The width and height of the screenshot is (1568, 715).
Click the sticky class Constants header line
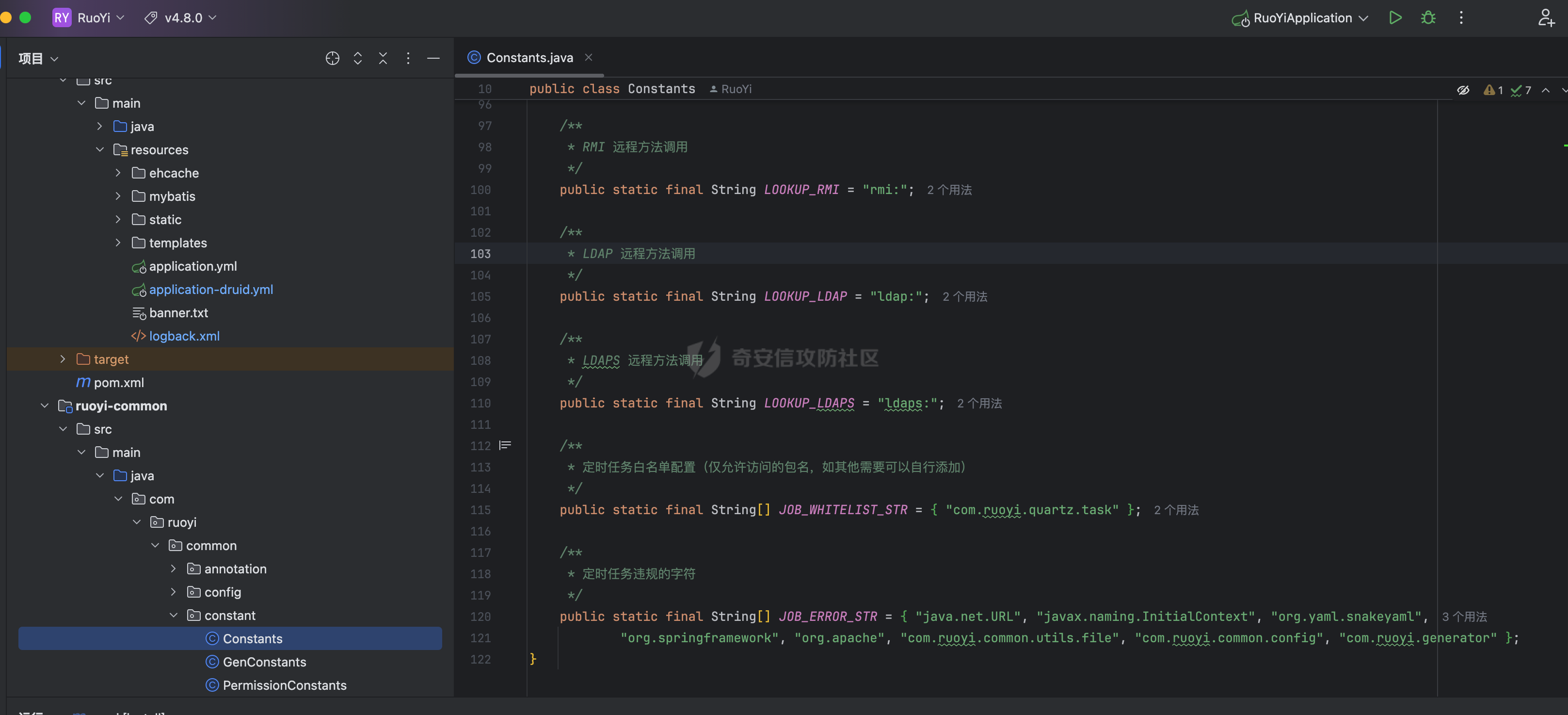tap(612, 89)
